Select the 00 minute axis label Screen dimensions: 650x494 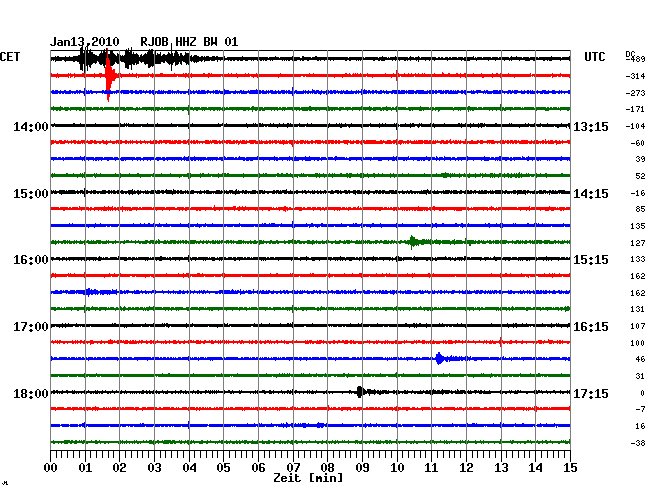pyautogui.click(x=51, y=468)
